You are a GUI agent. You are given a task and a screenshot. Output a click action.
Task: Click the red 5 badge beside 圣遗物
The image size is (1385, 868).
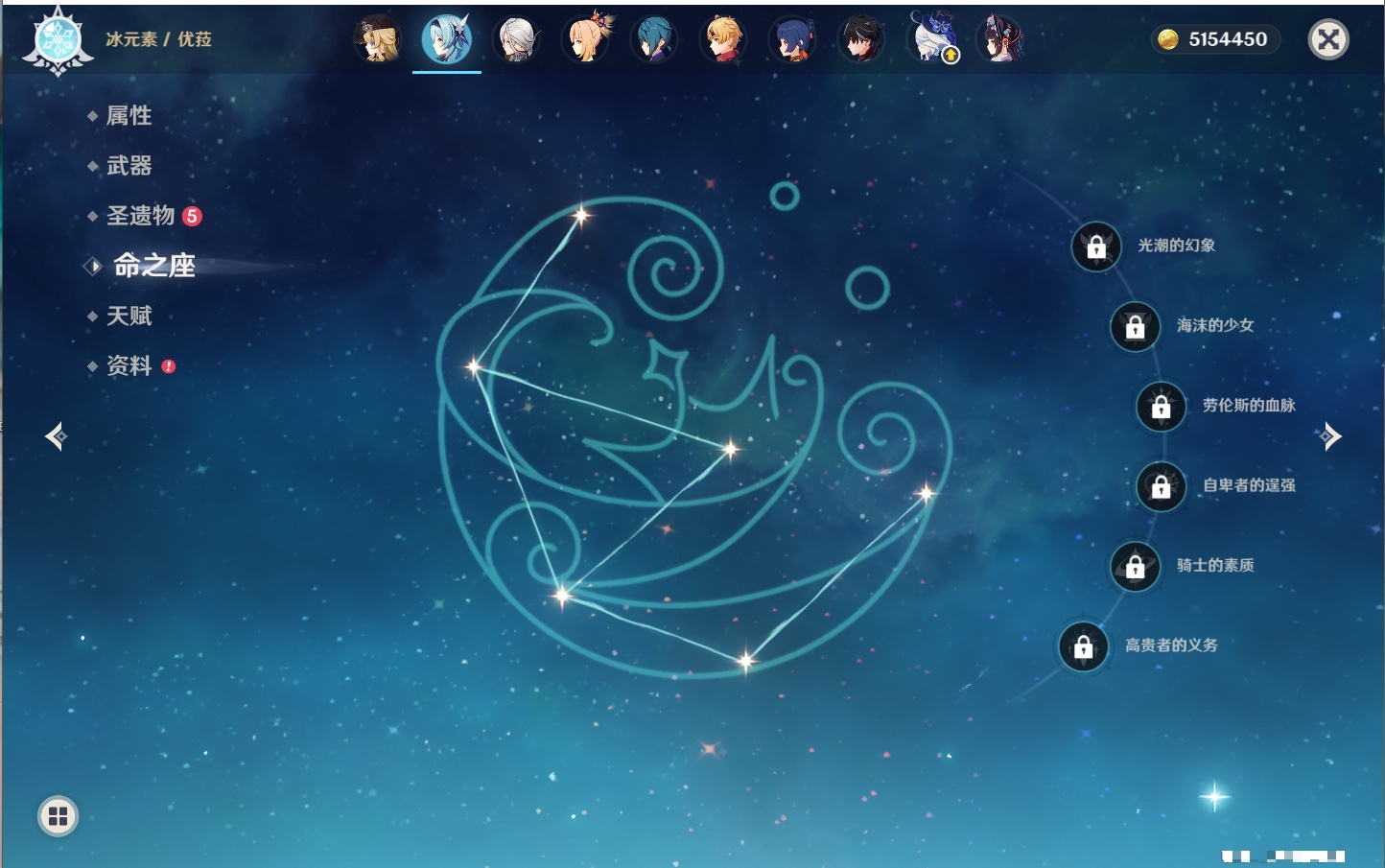(x=192, y=216)
